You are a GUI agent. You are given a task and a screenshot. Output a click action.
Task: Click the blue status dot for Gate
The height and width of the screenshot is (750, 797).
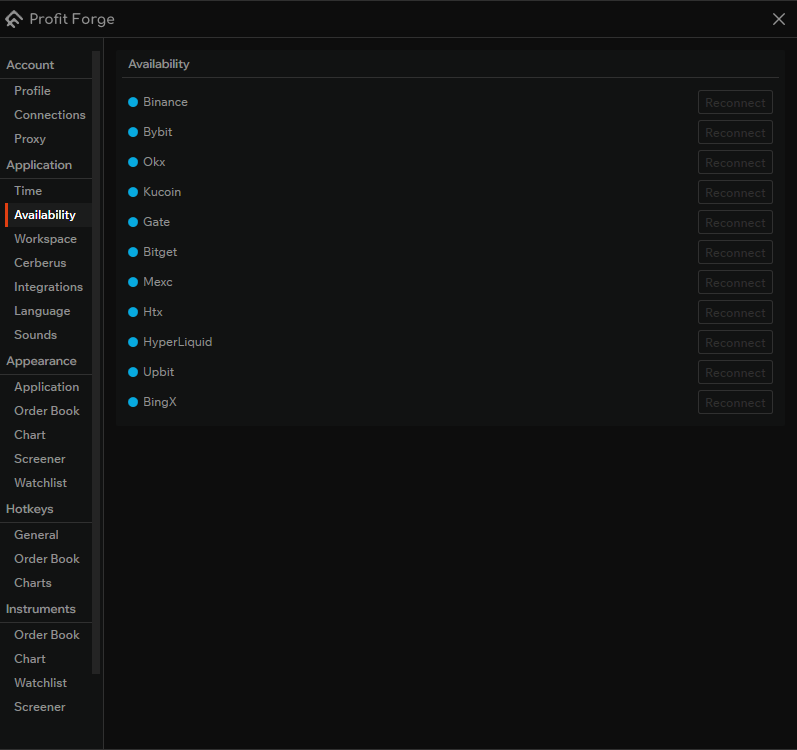tap(133, 222)
